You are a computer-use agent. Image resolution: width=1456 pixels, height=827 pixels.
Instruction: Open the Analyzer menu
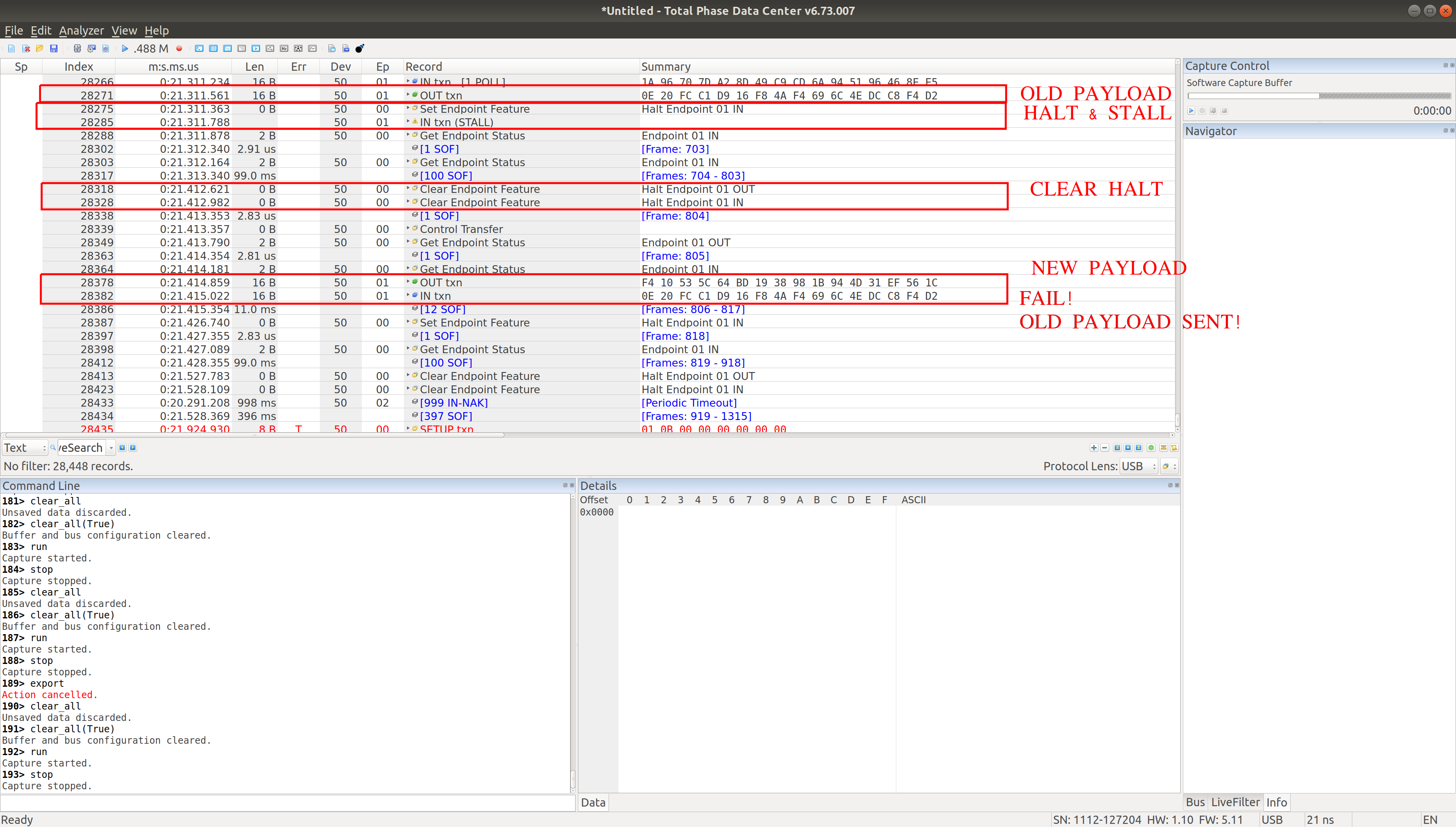click(x=81, y=31)
